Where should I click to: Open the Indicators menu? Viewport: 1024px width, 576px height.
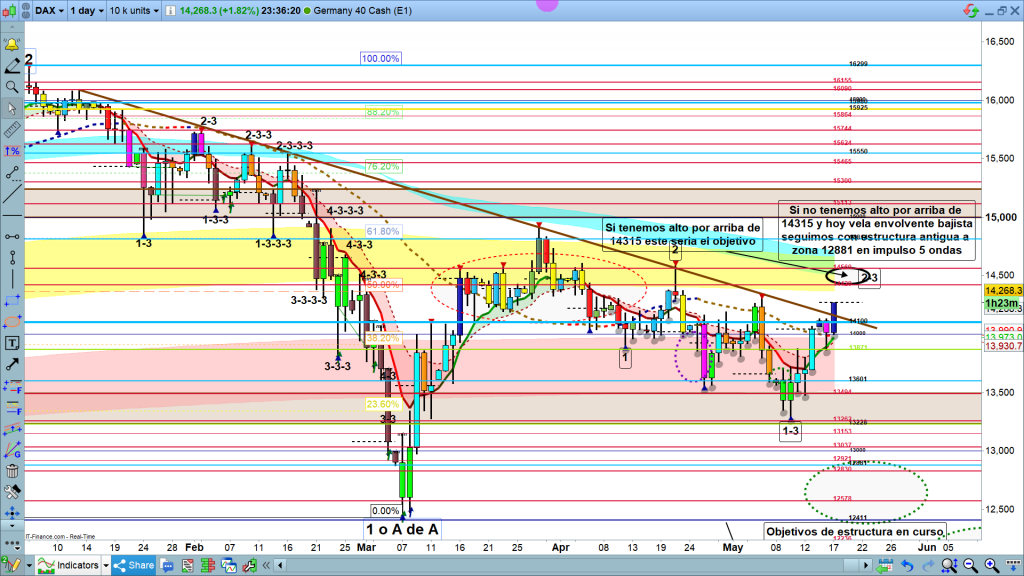pyautogui.click(x=75, y=566)
